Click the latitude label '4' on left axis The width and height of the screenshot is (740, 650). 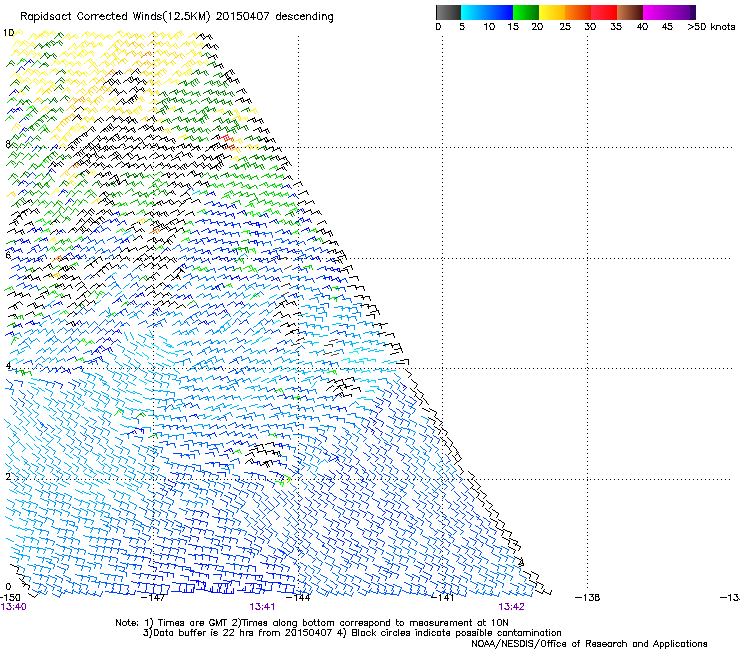(x=8, y=365)
